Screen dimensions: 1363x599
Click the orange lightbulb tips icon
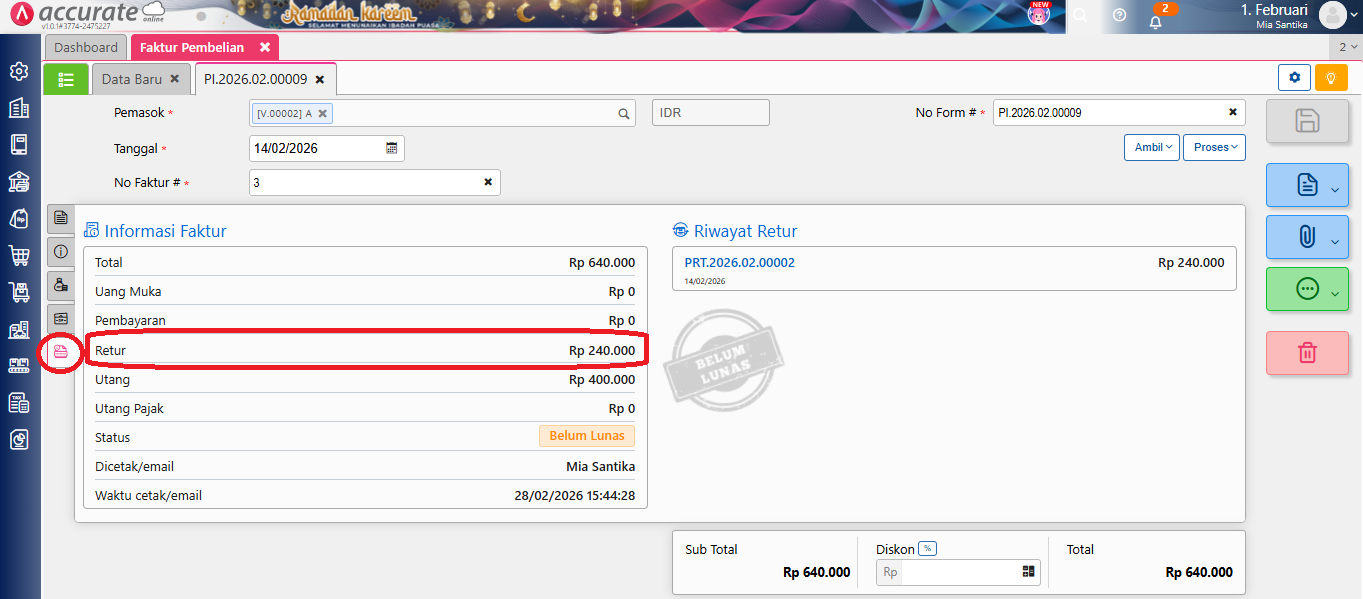(x=1330, y=78)
